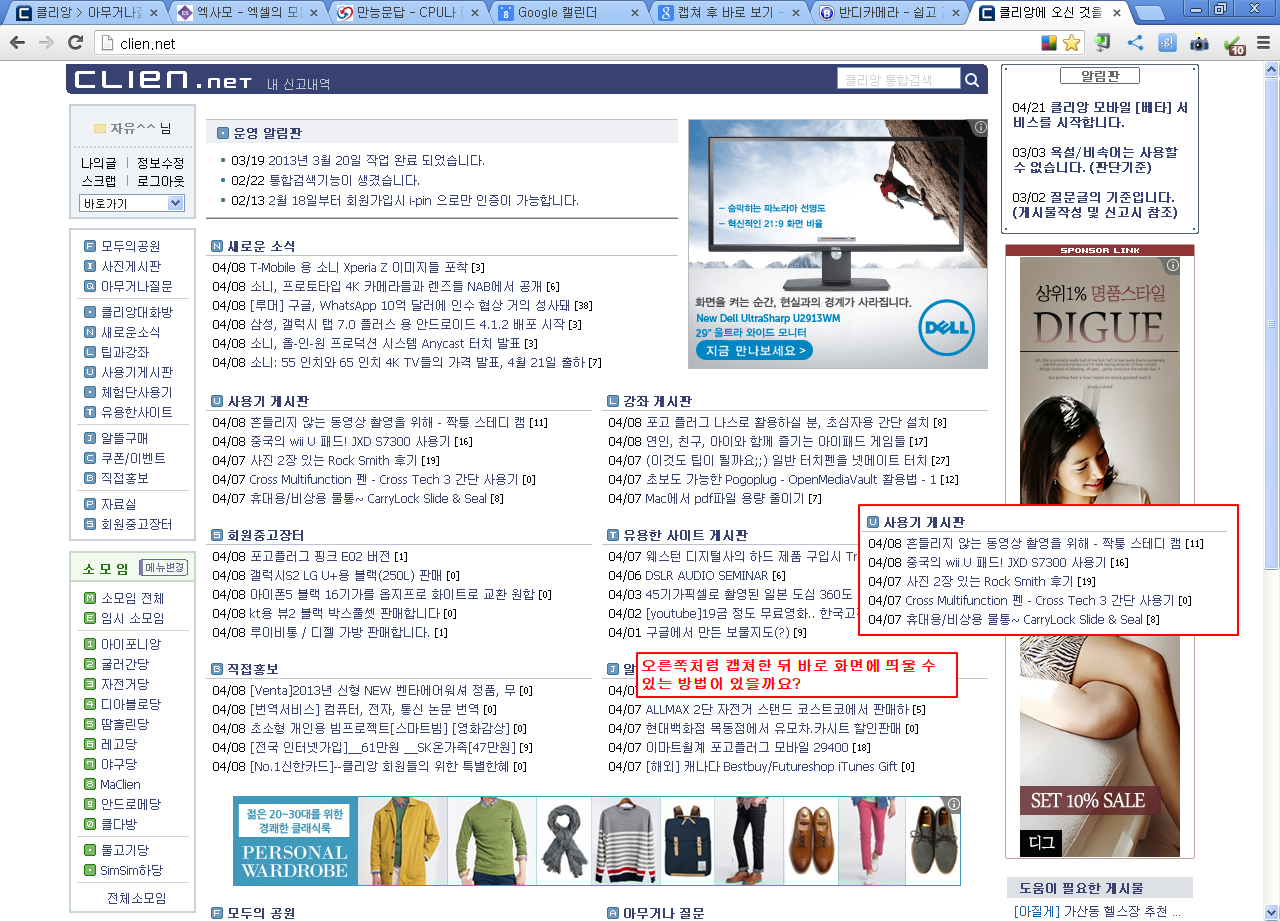Click the browser Forward arrow
1280x922 pixels.
46,43
